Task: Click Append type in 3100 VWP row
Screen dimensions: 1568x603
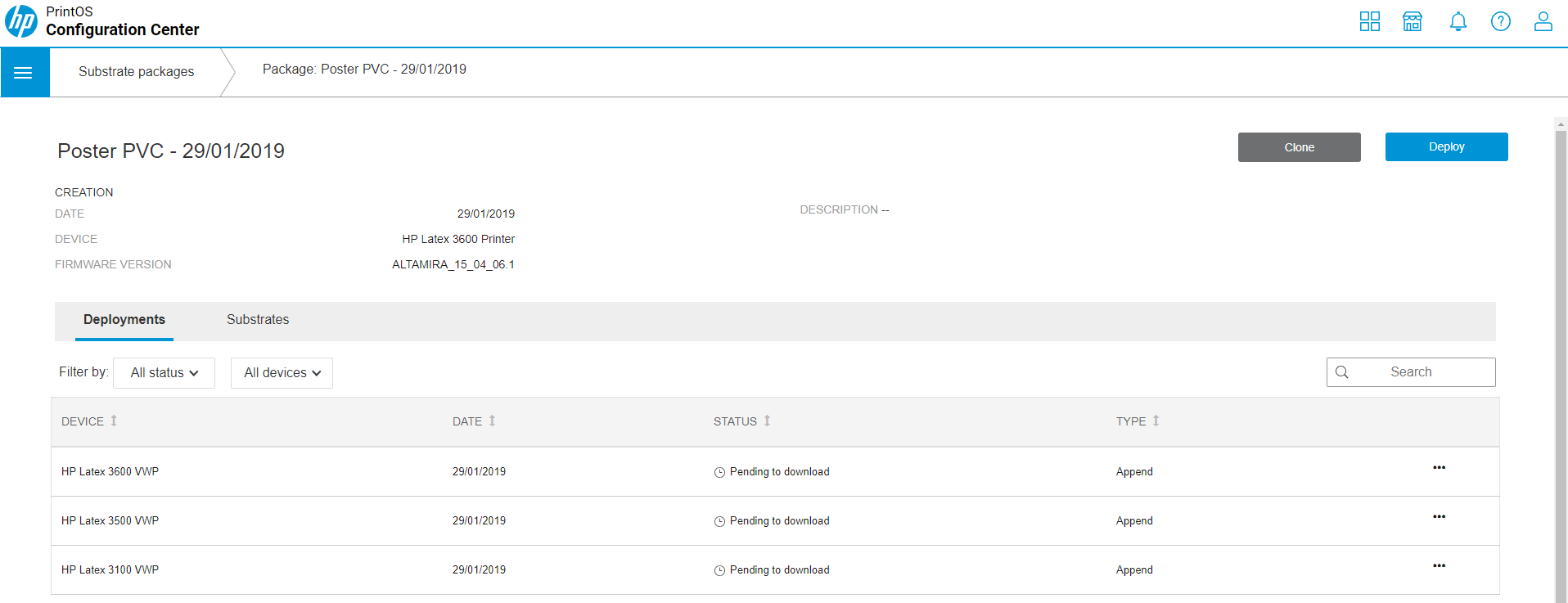Action: [x=1134, y=570]
